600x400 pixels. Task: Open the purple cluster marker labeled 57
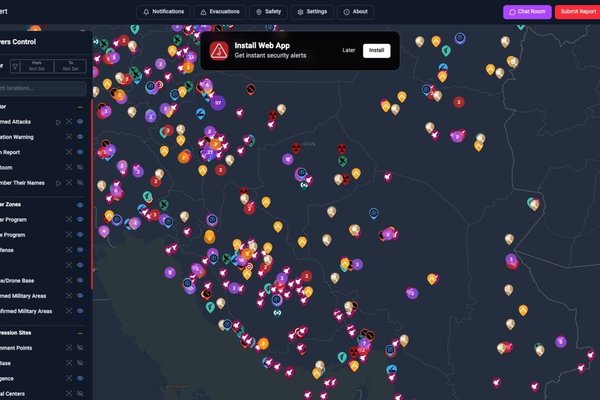(218, 103)
